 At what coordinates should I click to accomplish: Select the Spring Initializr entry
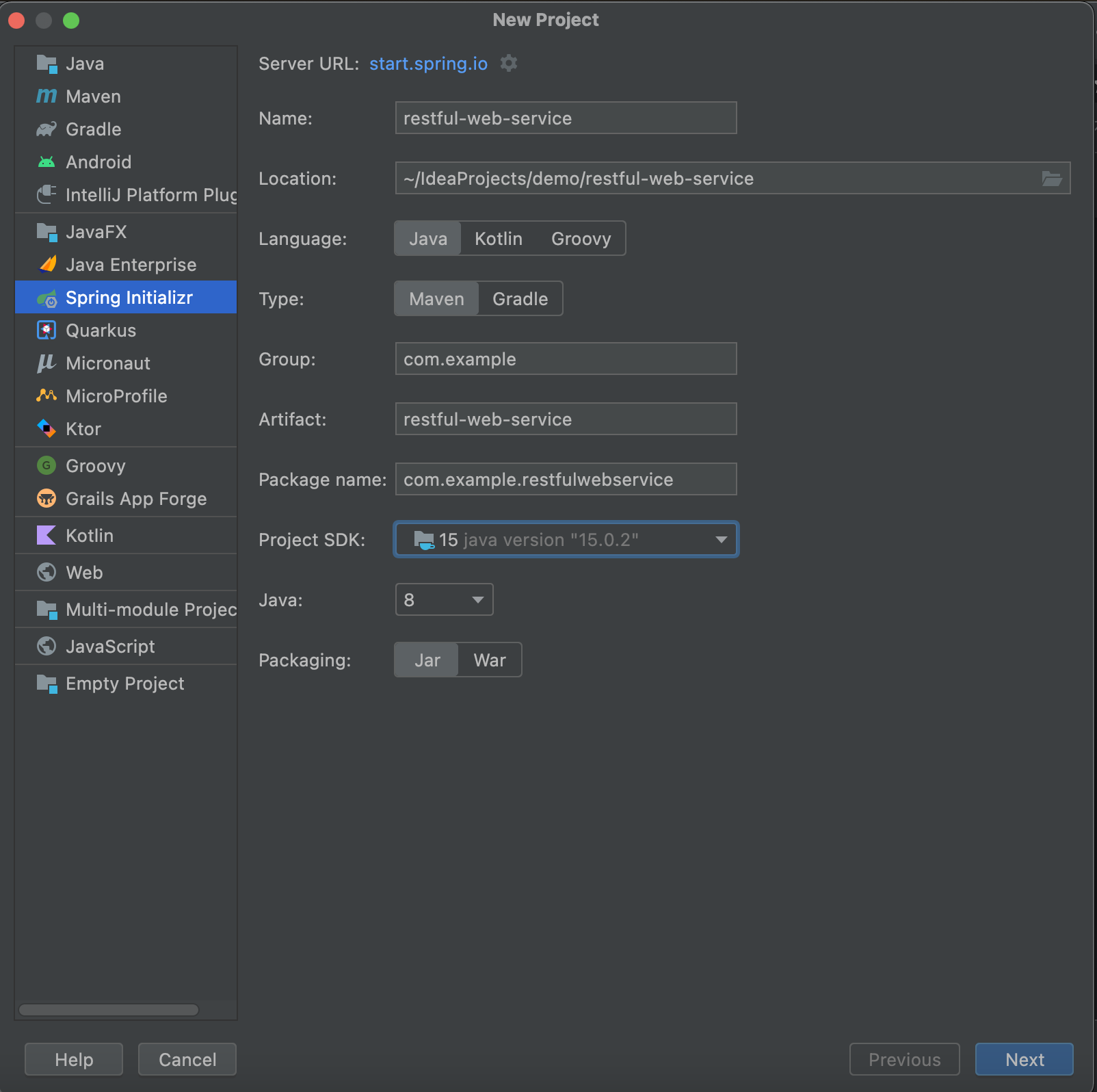(x=126, y=298)
